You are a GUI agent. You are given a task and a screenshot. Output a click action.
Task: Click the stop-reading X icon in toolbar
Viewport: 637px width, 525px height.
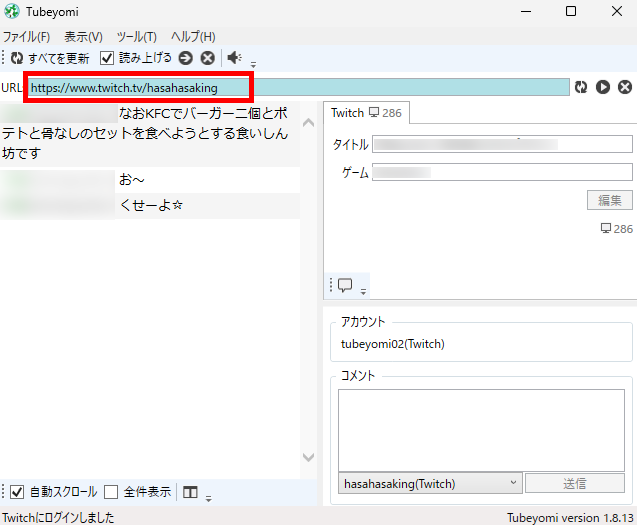tap(208, 58)
